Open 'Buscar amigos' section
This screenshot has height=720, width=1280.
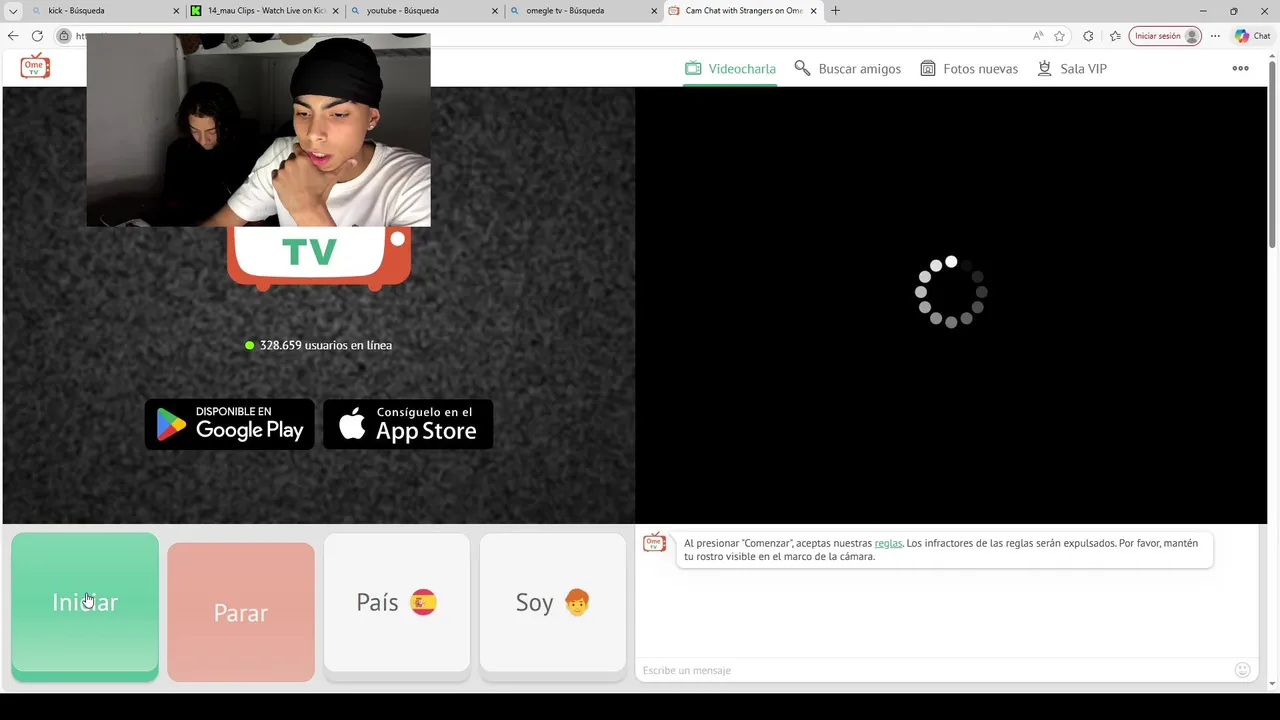[847, 69]
